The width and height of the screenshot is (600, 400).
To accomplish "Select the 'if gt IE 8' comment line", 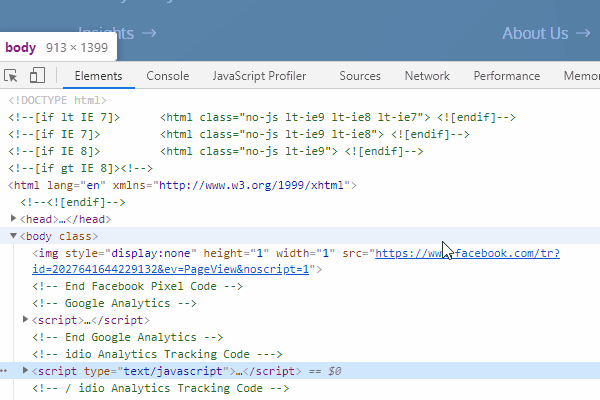I will (80, 168).
